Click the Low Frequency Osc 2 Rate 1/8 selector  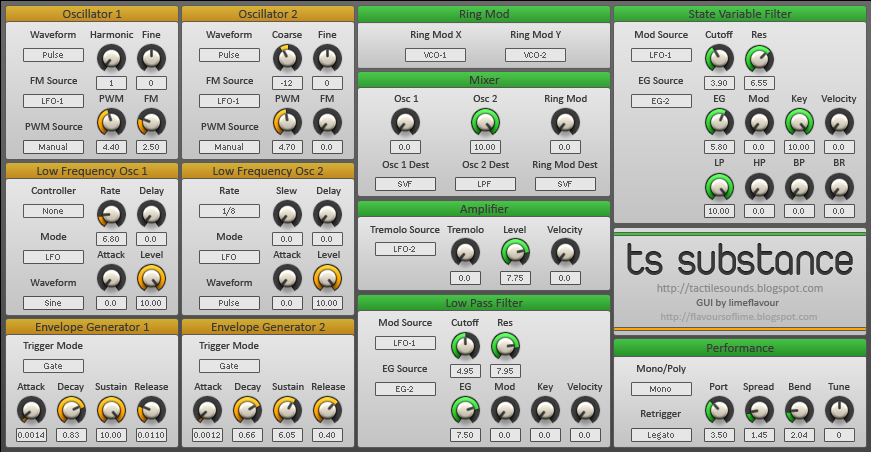[x=229, y=211]
